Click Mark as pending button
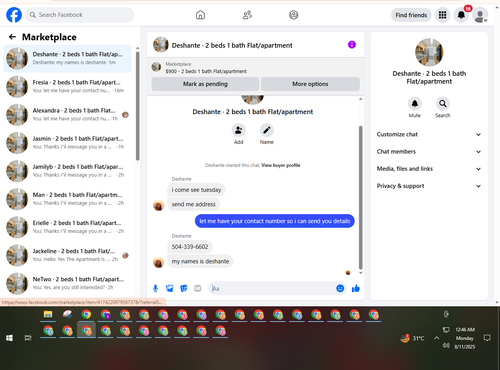Screen dimensions: 500x370 [x=205, y=84]
